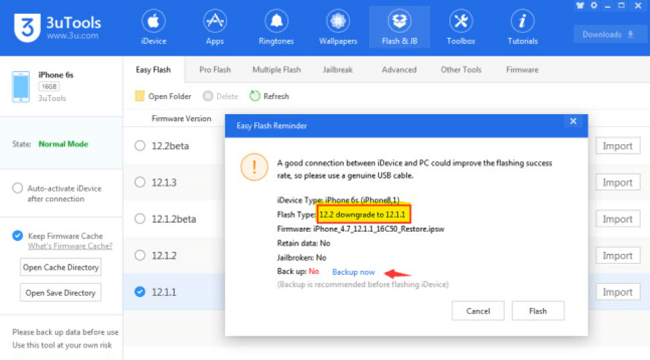Image resolution: width=650 pixels, height=360 pixels.
Task: Select the 12.1.1 firmware radio button
Action: (x=140, y=292)
